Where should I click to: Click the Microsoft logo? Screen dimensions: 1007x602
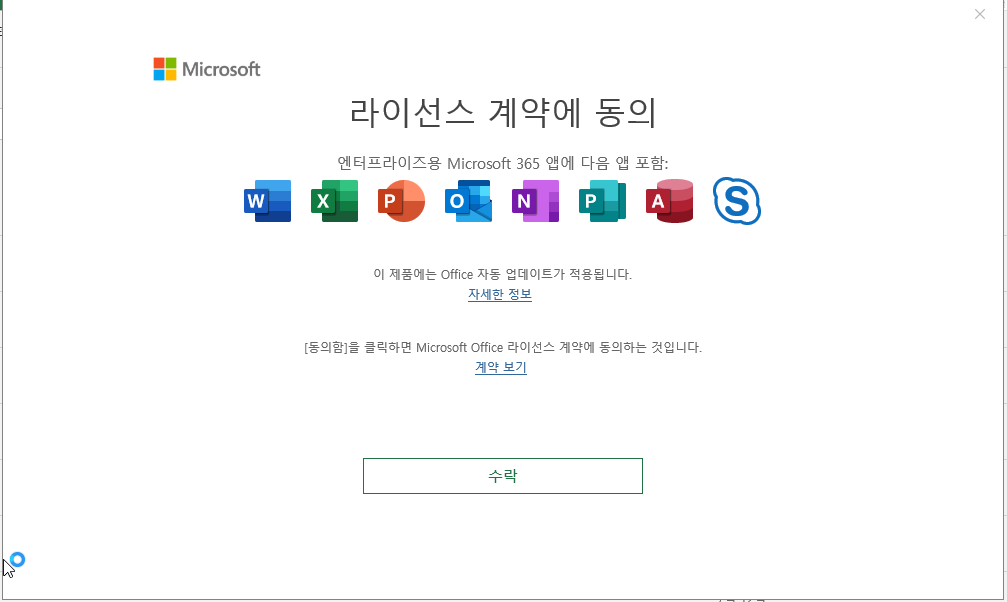pos(207,69)
